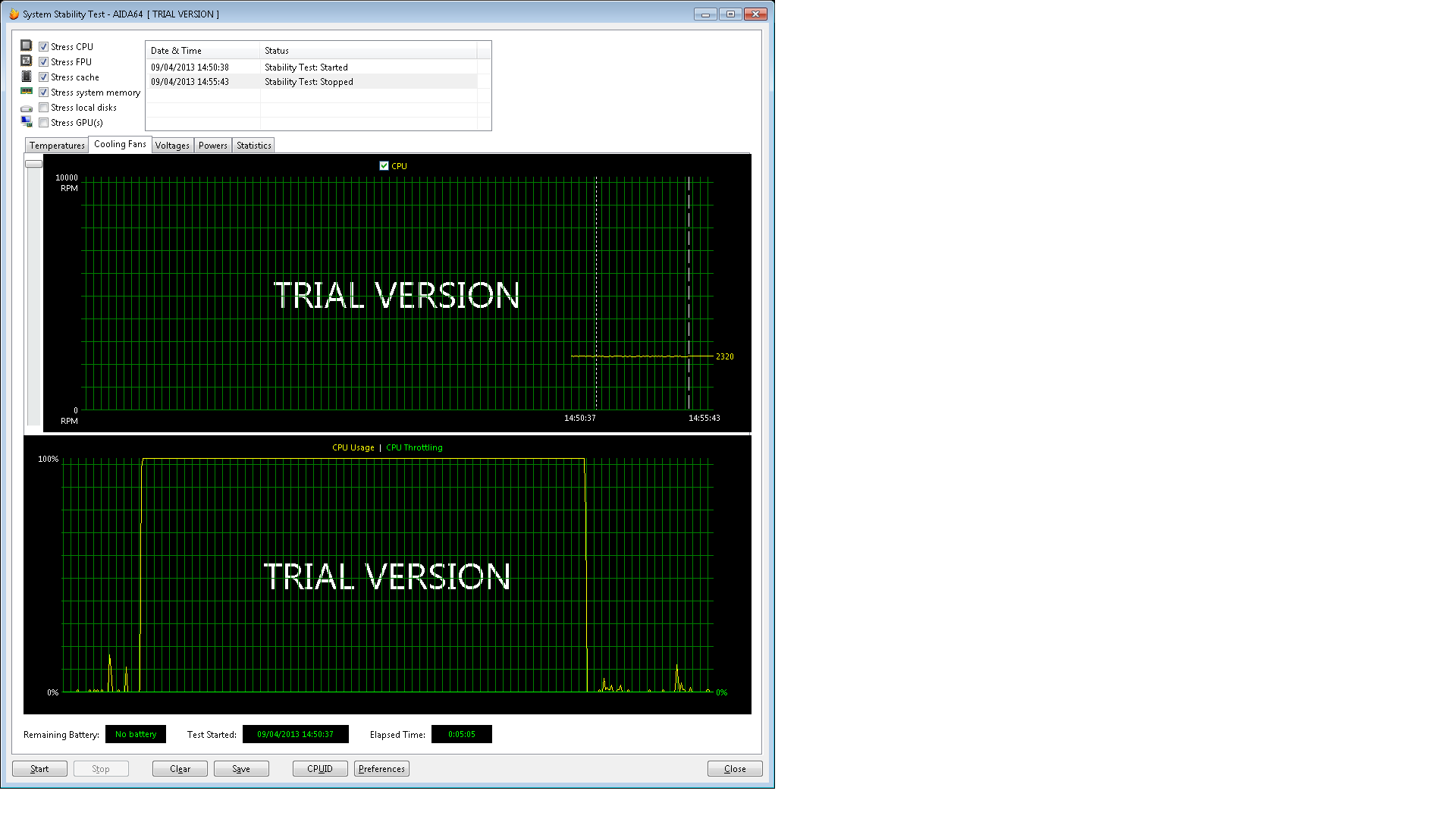Image resolution: width=1456 pixels, height=819 pixels.
Task: Click the cache chip icon beside Stress cache
Action: (27, 77)
